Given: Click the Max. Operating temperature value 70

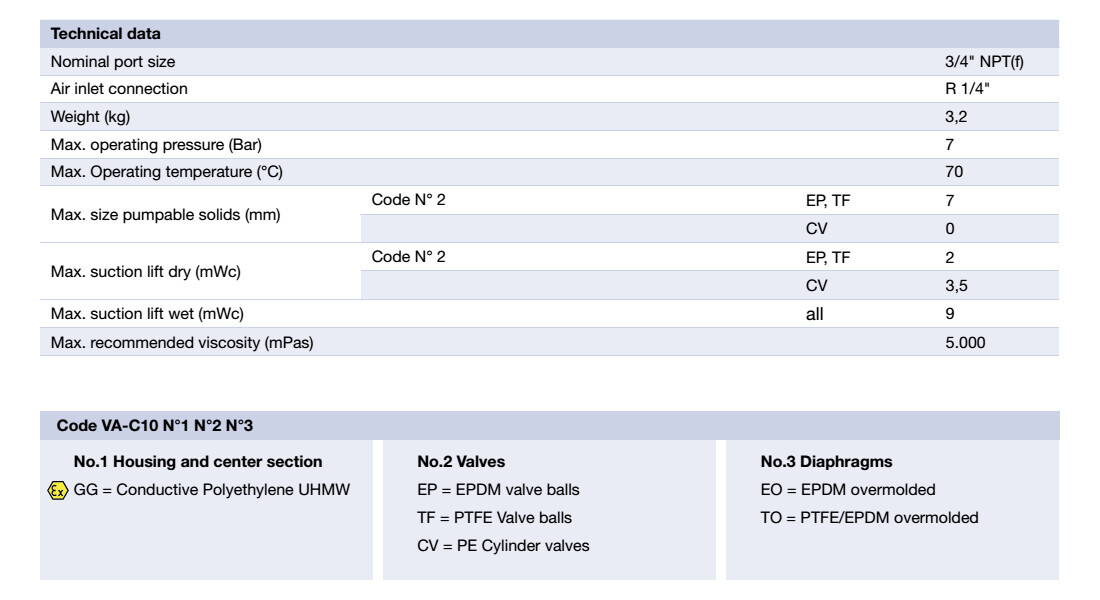Looking at the screenshot, I should (x=954, y=172).
